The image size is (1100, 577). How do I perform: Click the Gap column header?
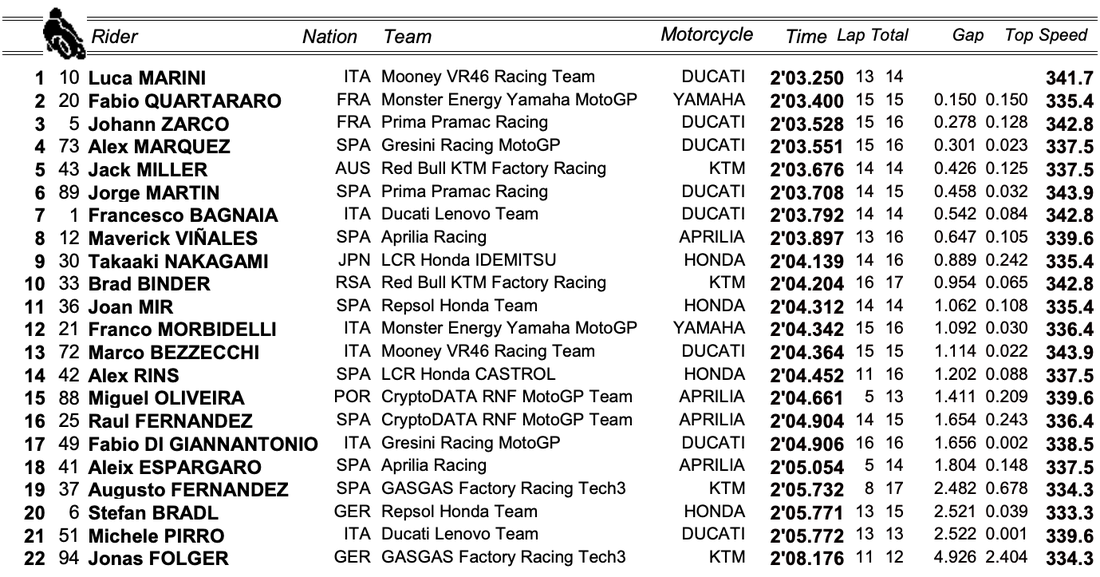pyautogui.click(x=968, y=35)
